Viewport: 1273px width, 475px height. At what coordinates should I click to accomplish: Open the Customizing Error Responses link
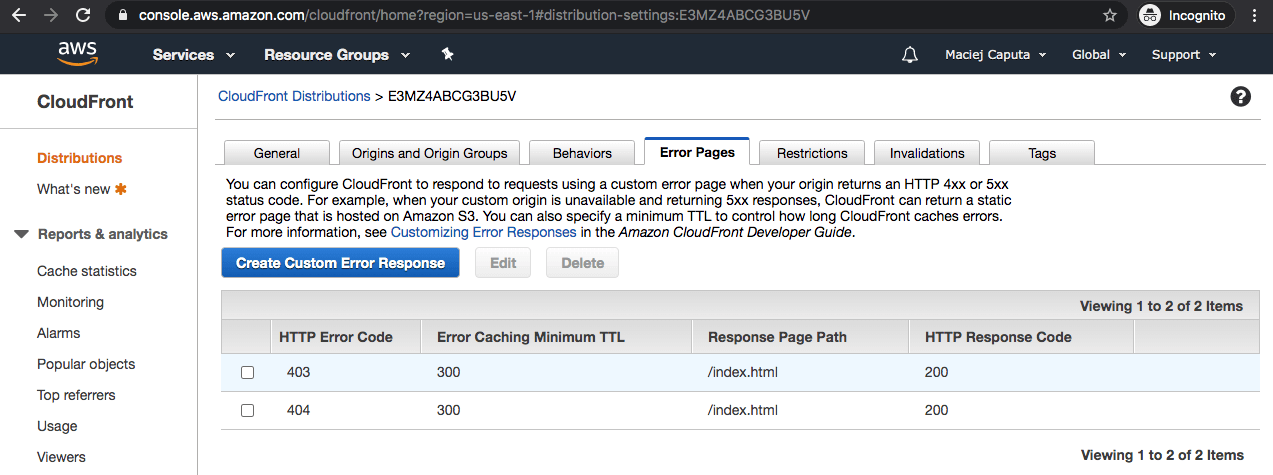[483, 232]
